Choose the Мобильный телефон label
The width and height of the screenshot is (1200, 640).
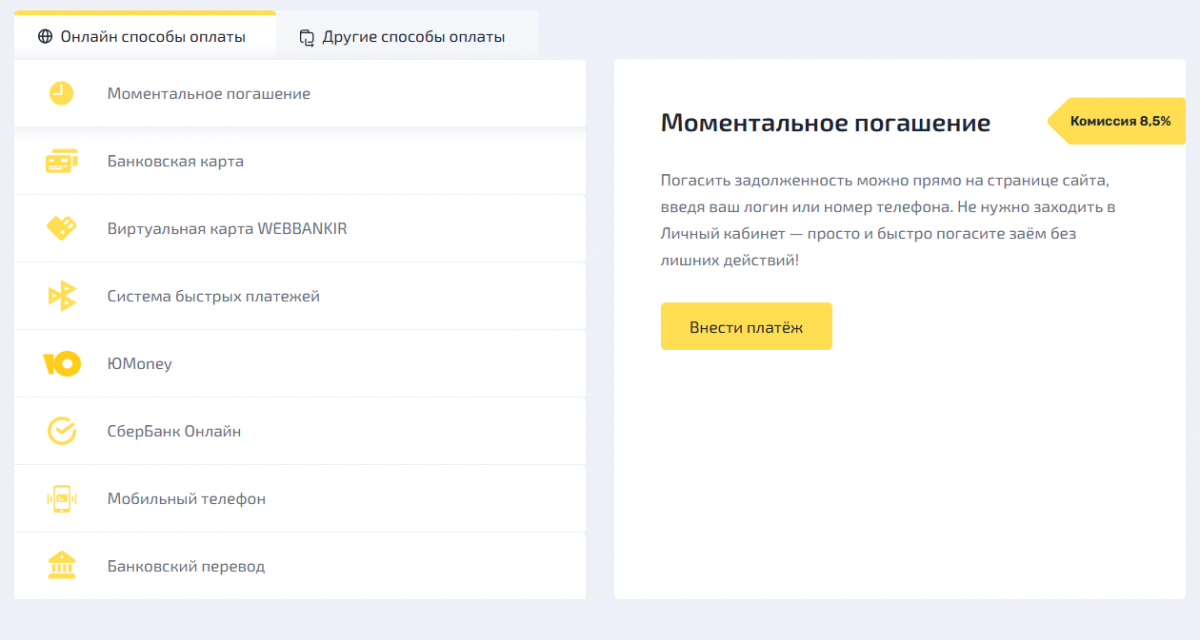point(186,499)
